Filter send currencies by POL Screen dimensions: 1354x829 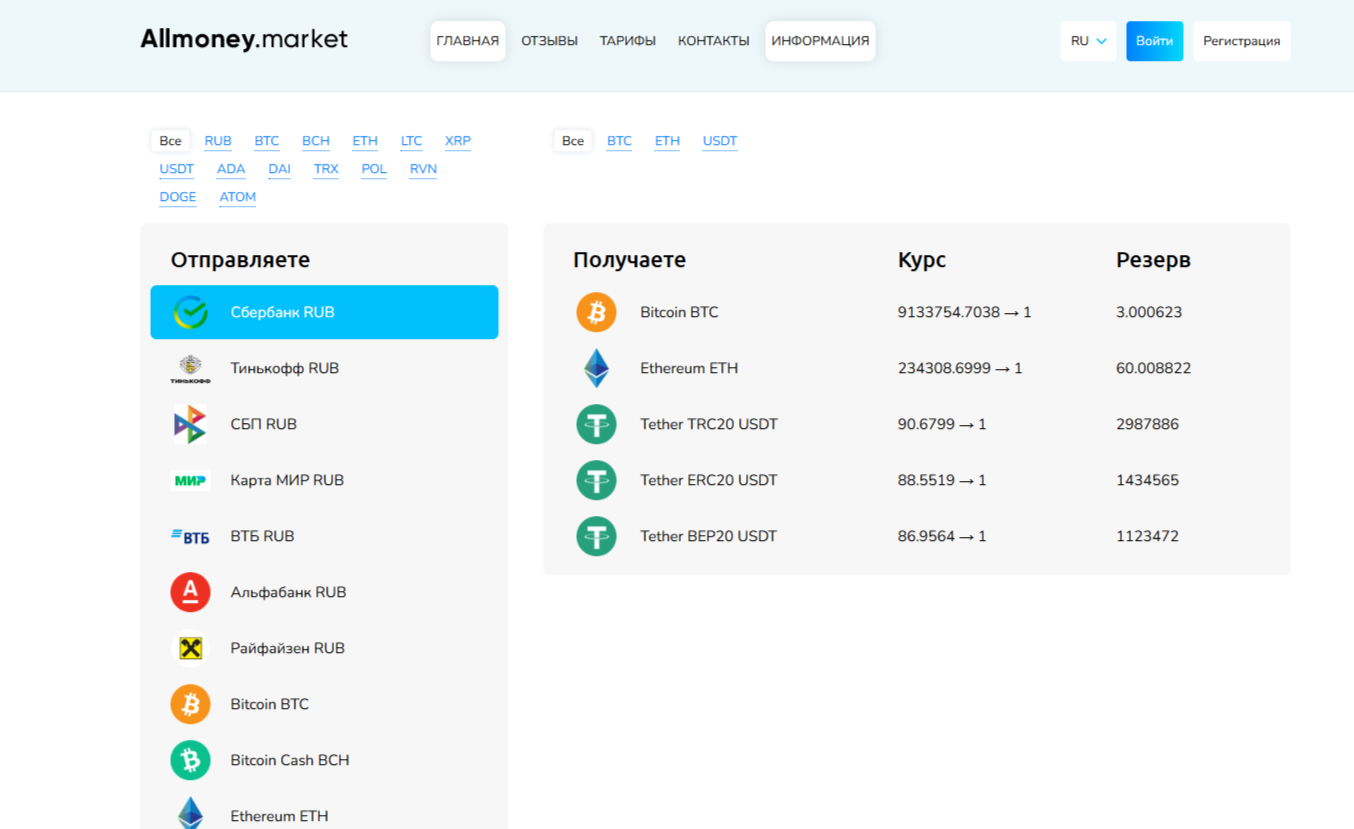374,169
